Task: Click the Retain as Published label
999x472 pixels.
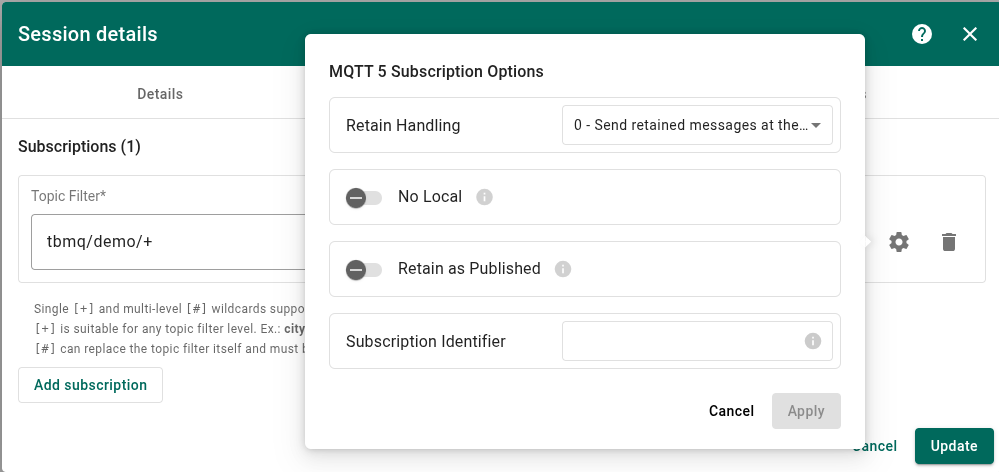Action: [469, 269]
